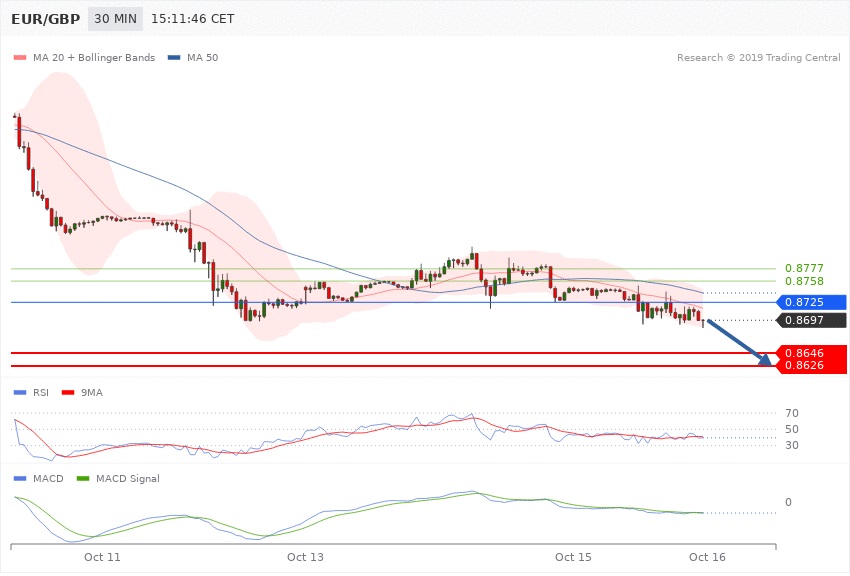This screenshot has height=576, width=850.
Task: Click the RSI legend line marker
Action: pyautogui.click(x=20, y=393)
